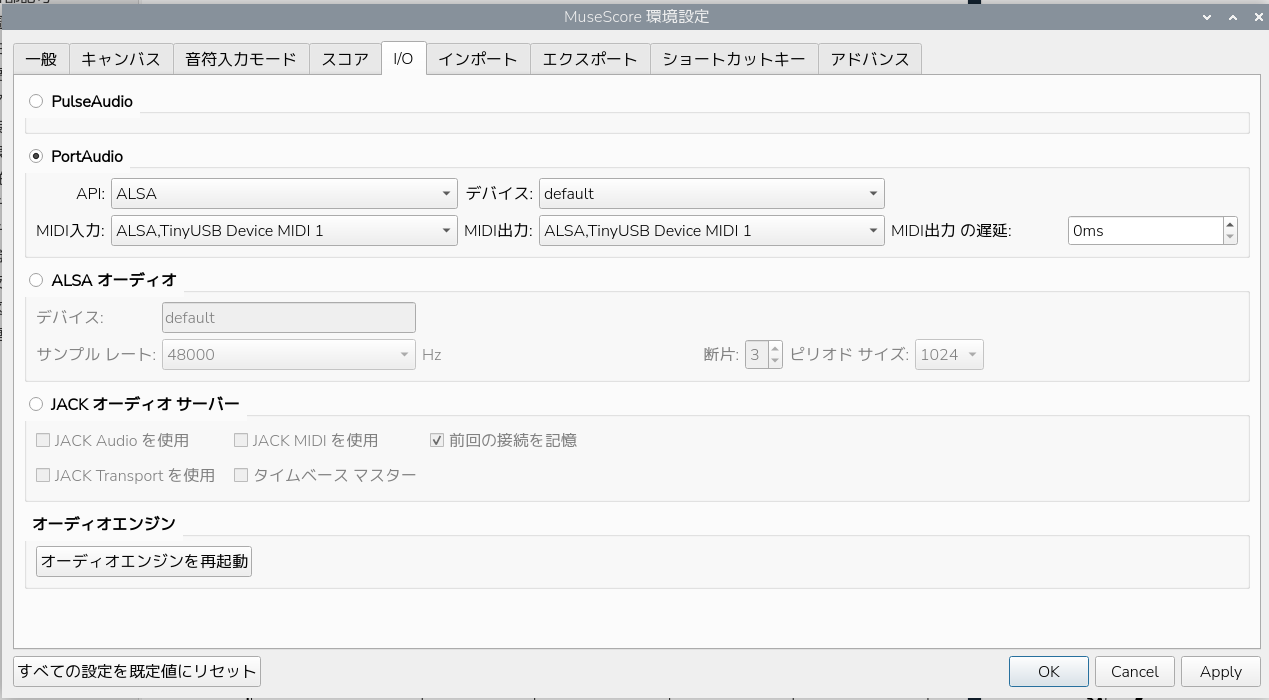This screenshot has height=700, width=1269.
Task: Open the サンプル レート dropdown showing 48000
Action: [x=288, y=354]
